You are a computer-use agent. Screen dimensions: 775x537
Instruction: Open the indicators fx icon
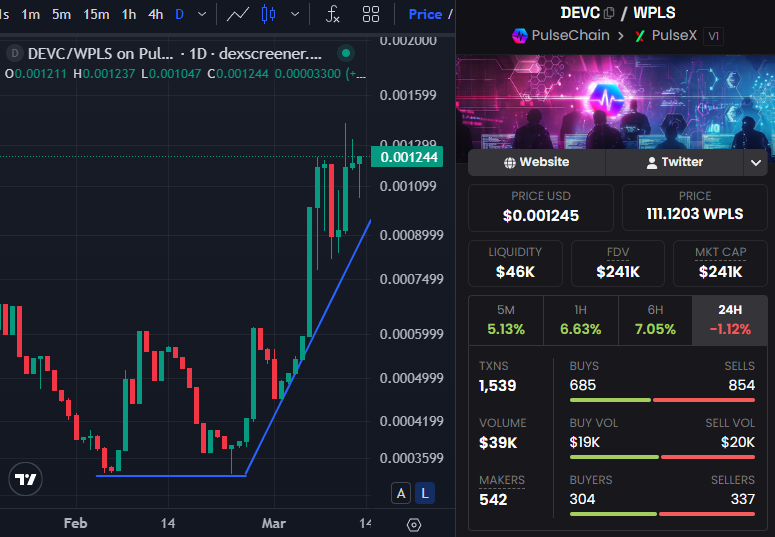[333, 14]
